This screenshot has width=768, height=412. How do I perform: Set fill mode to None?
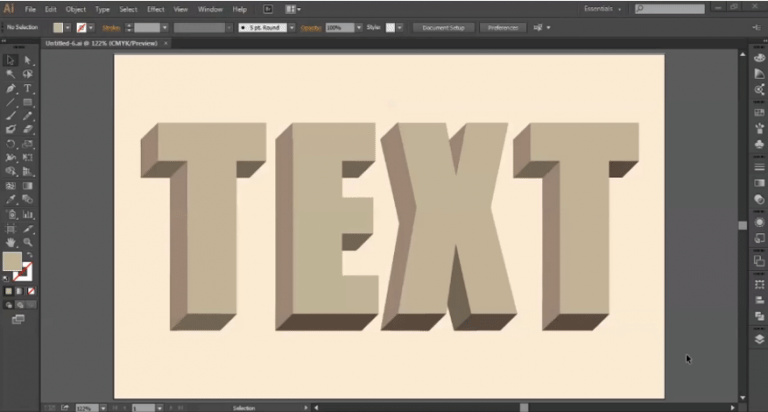(31, 291)
